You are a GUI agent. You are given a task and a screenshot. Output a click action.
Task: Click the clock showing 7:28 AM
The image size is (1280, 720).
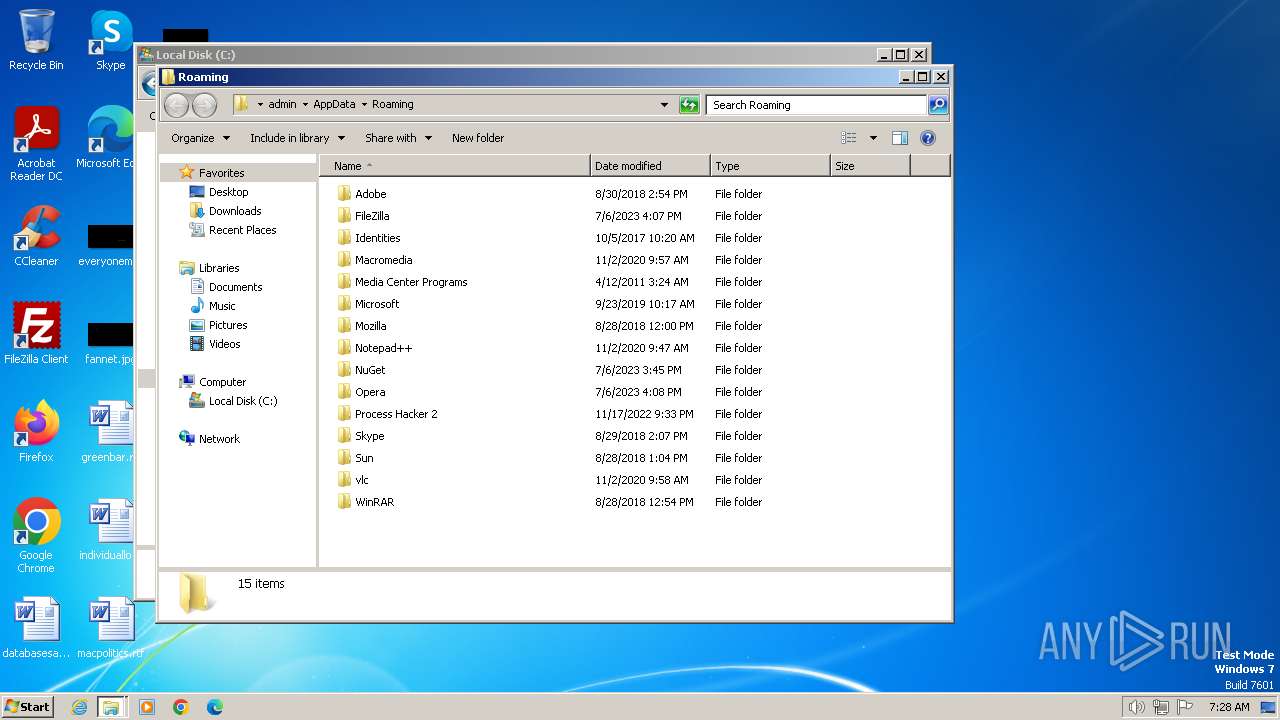click(x=1229, y=707)
